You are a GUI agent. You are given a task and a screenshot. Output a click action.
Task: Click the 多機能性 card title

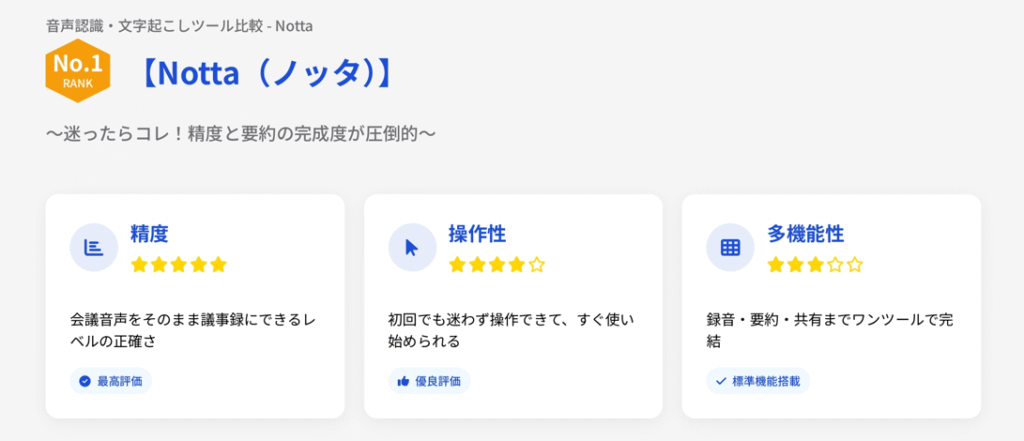(x=805, y=234)
